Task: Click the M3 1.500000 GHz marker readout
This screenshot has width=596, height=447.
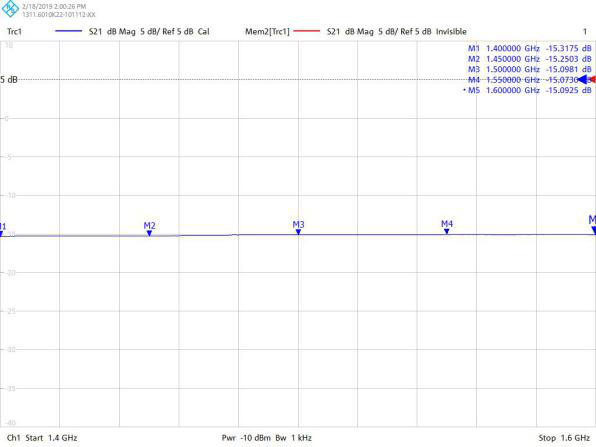Action: pos(529,69)
